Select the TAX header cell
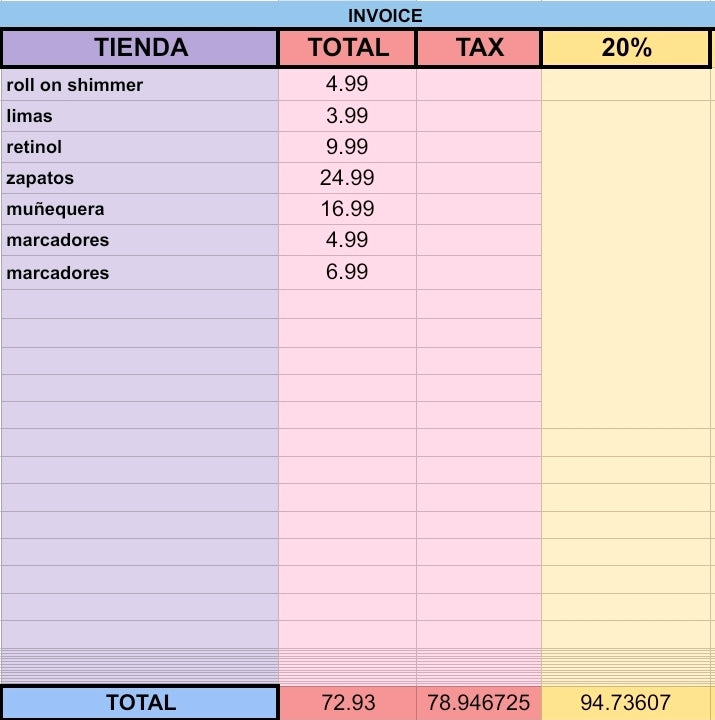 (x=479, y=48)
